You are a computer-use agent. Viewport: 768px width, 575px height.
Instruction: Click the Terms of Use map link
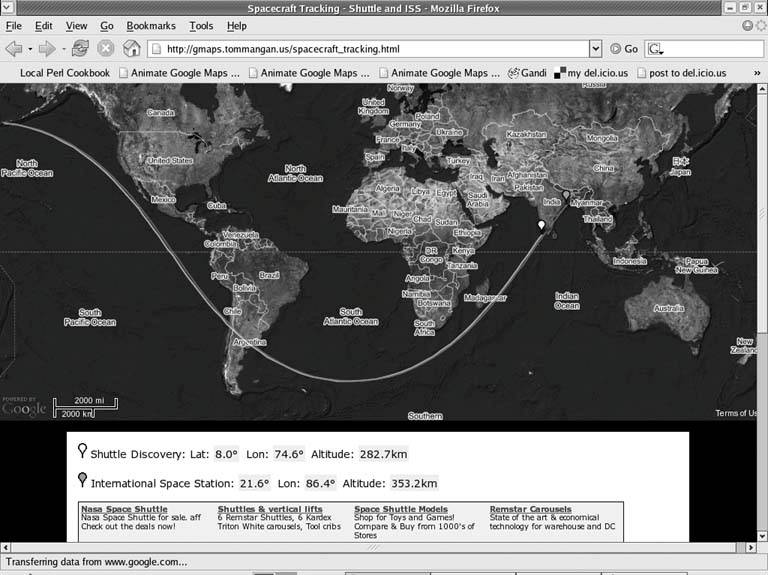click(736, 414)
